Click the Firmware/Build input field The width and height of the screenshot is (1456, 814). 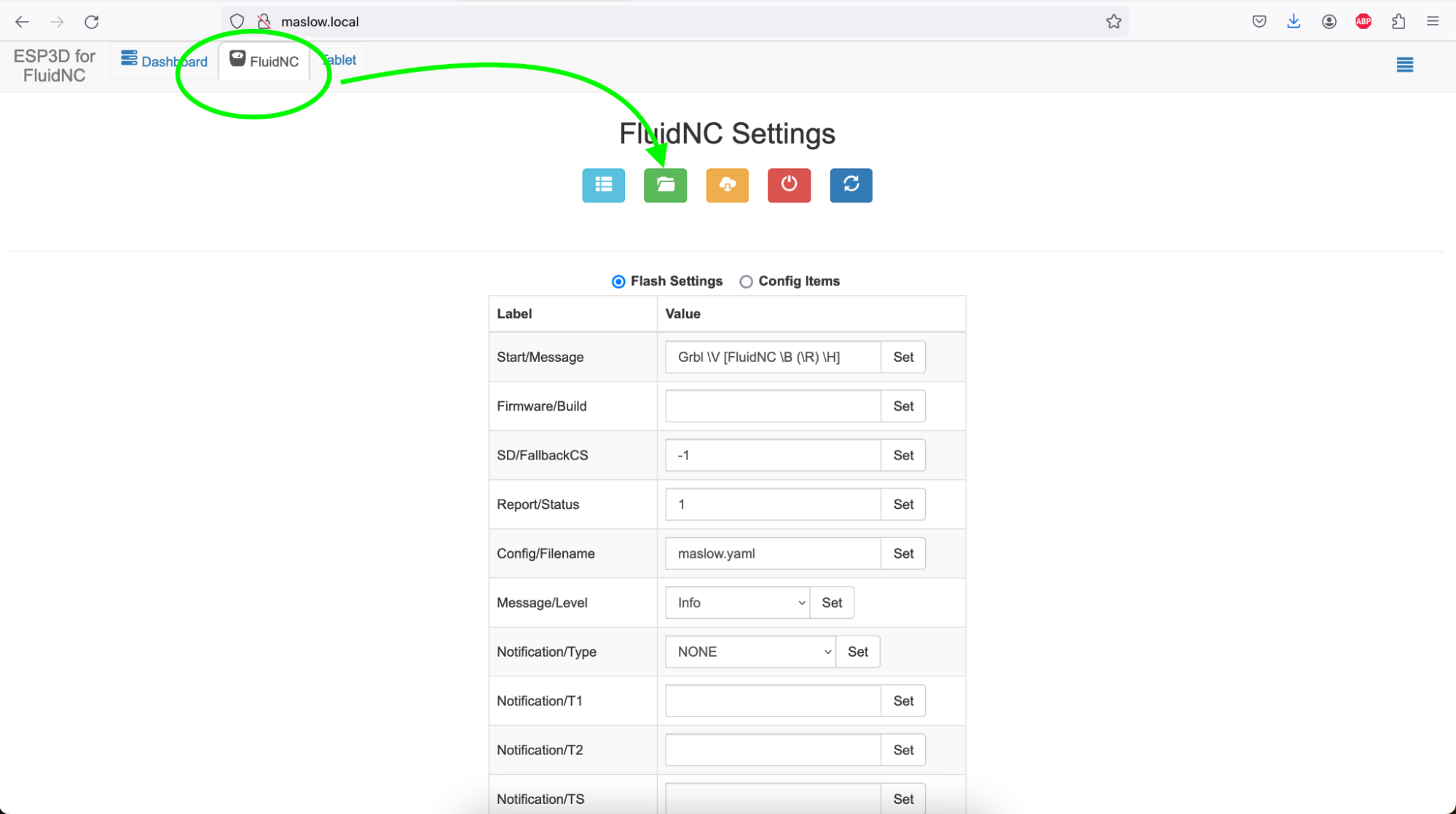[773, 406]
